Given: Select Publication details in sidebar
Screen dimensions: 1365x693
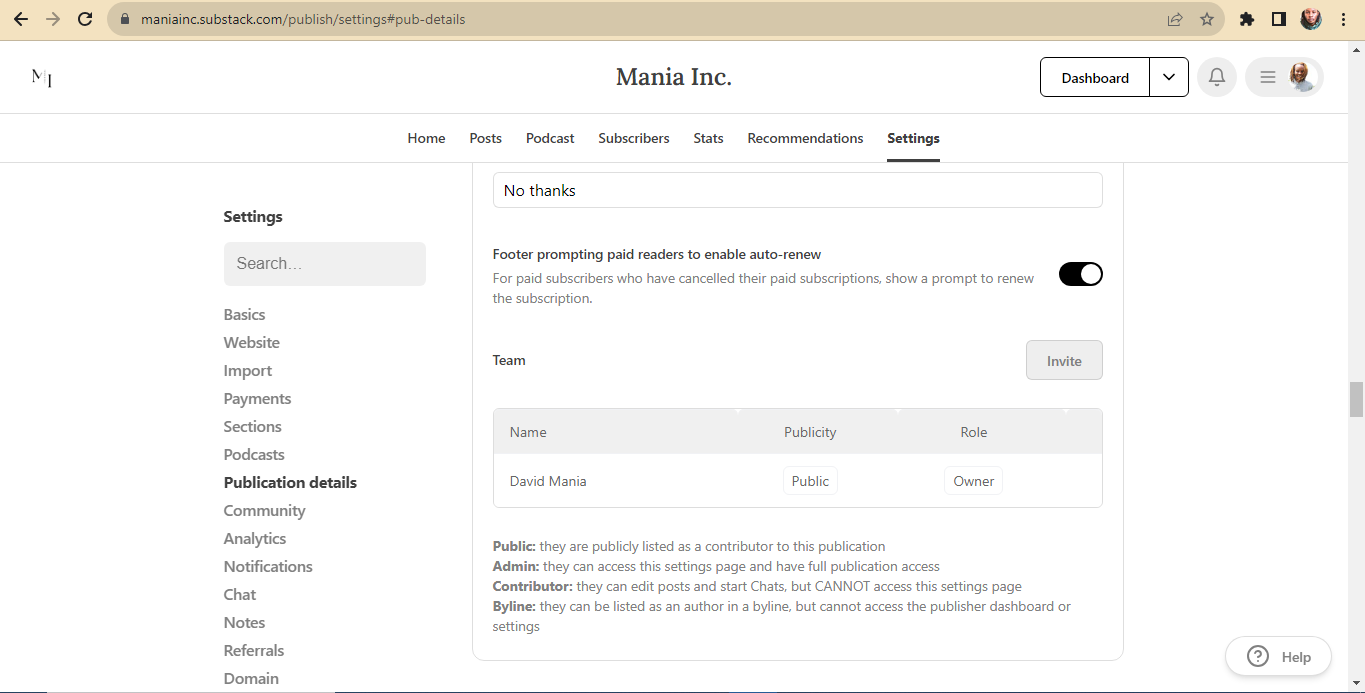Looking at the screenshot, I should 290,482.
